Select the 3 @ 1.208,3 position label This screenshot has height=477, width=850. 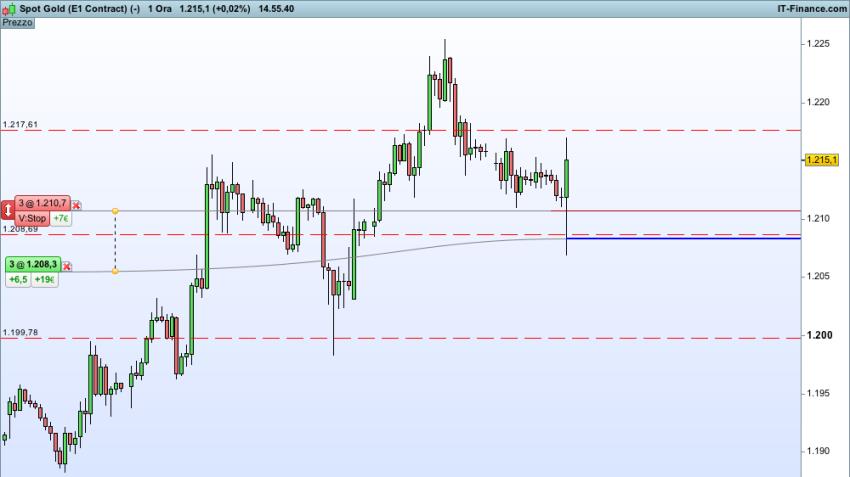(x=33, y=265)
